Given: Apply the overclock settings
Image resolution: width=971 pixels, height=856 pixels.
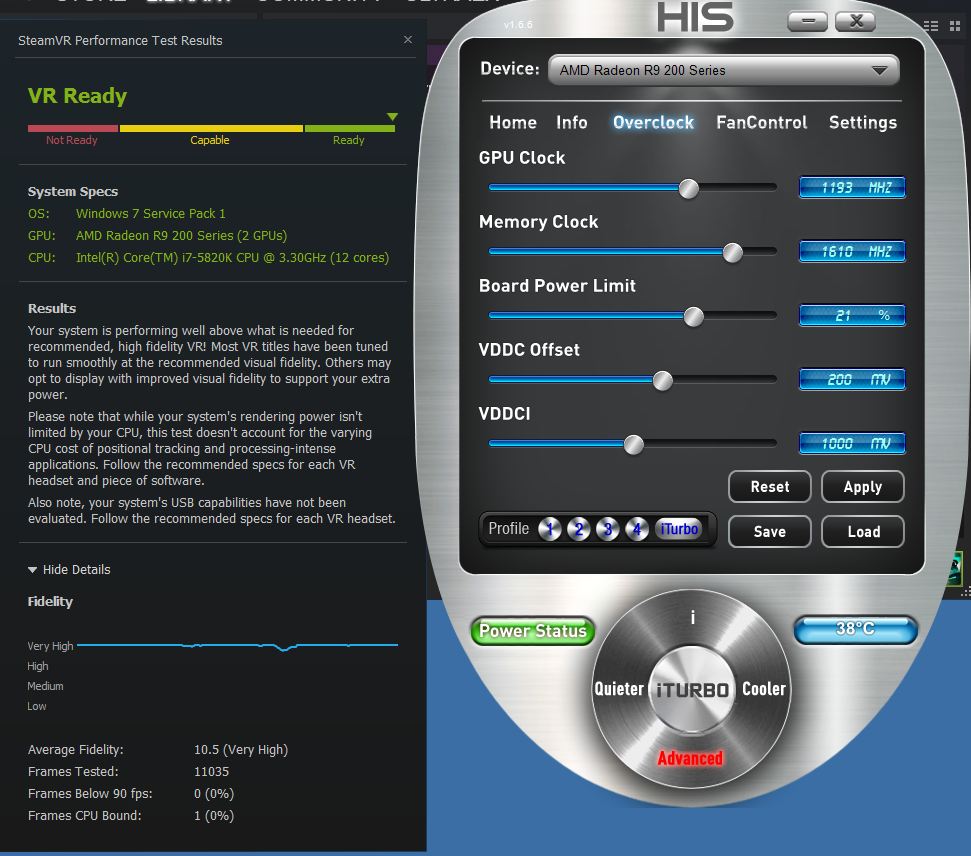Looking at the screenshot, I should [x=863, y=487].
